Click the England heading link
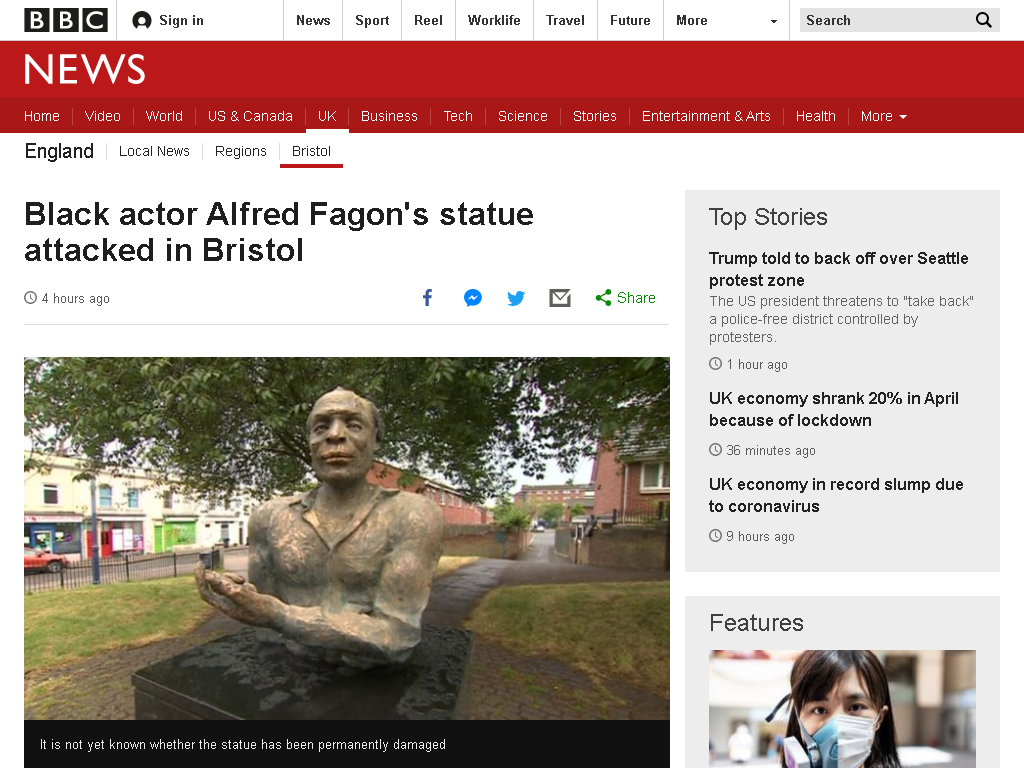The width and height of the screenshot is (1024, 768). tap(59, 151)
